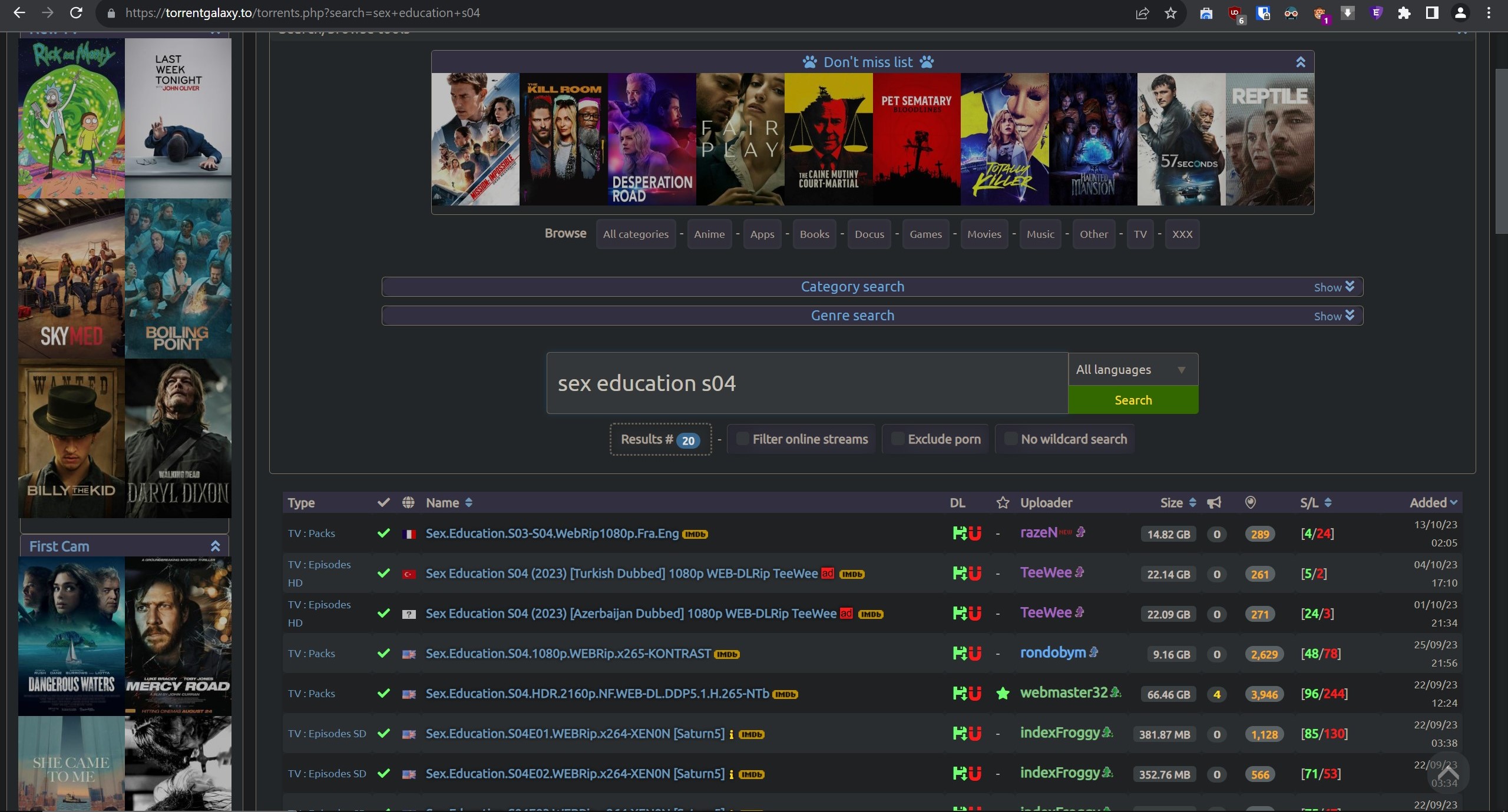Turn on No wildcard search
The width and height of the screenshot is (1508, 812).
1010,439
